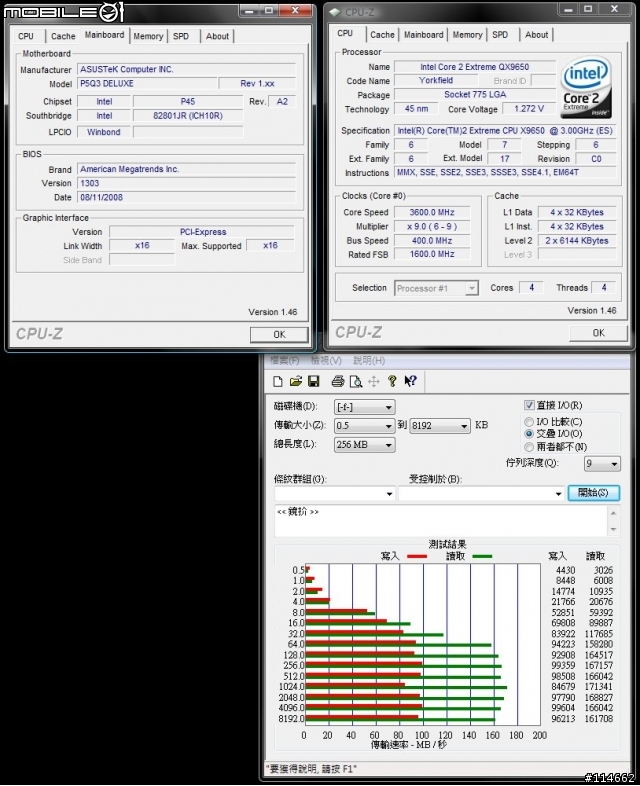The image size is (640, 786).
Task: Click the Rated FSB 1600.0 MHz value
Action: (x=432, y=254)
